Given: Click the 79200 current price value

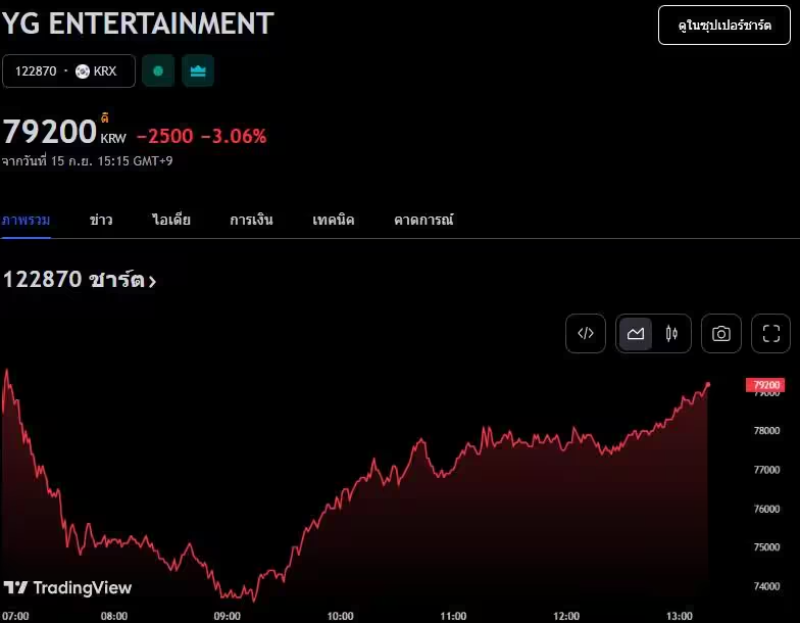Looking at the screenshot, I should tap(49, 131).
